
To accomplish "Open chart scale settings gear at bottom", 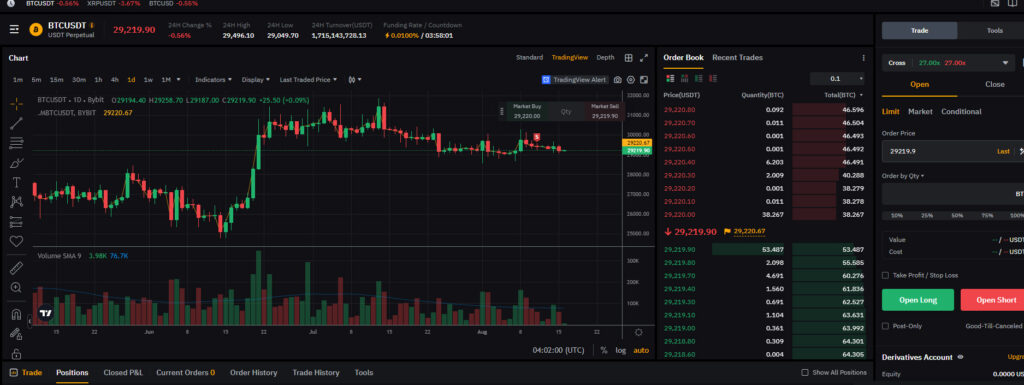I will pyautogui.click(x=638, y=332).
